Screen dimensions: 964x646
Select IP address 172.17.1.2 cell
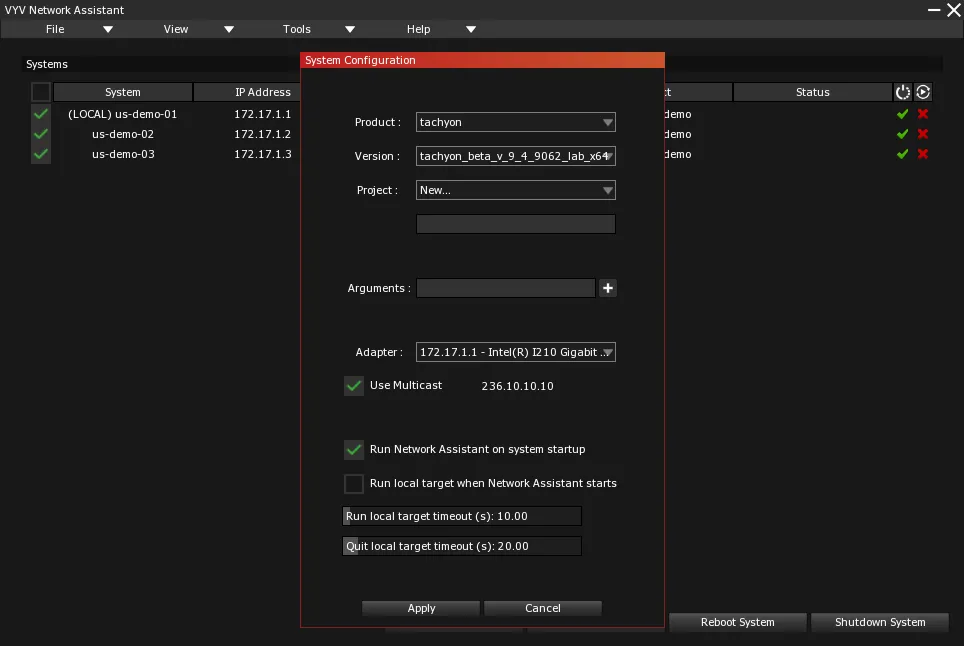(x=263, y=134)
